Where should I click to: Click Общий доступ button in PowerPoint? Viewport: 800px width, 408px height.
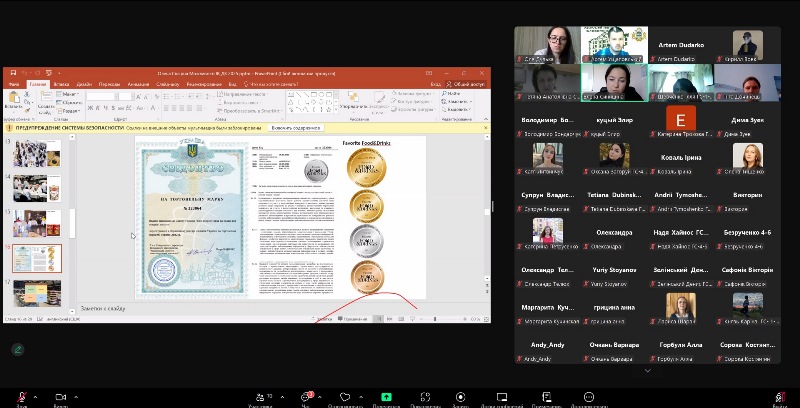coord(468,85)
